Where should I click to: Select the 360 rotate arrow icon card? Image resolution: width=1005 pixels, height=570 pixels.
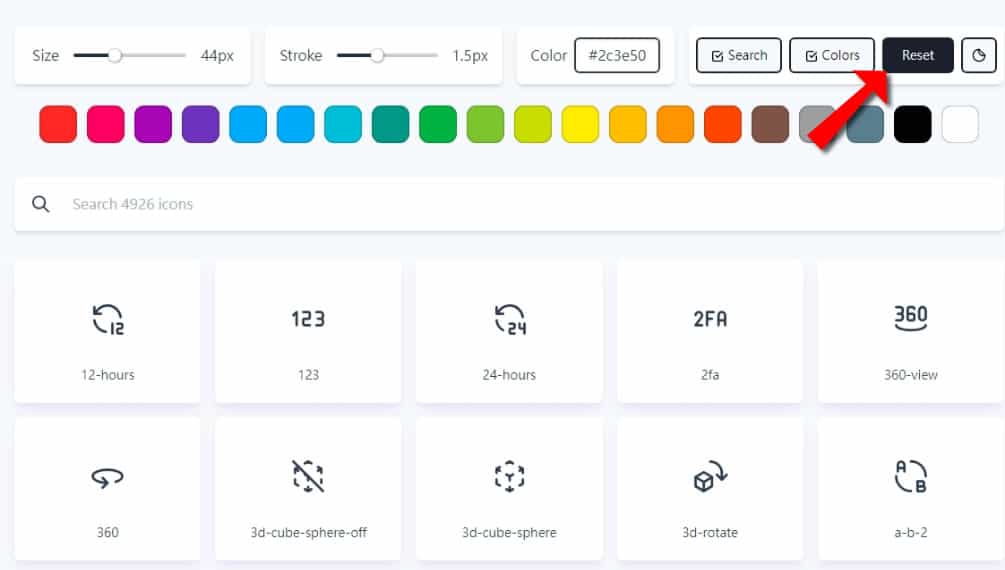pos(107,489)
